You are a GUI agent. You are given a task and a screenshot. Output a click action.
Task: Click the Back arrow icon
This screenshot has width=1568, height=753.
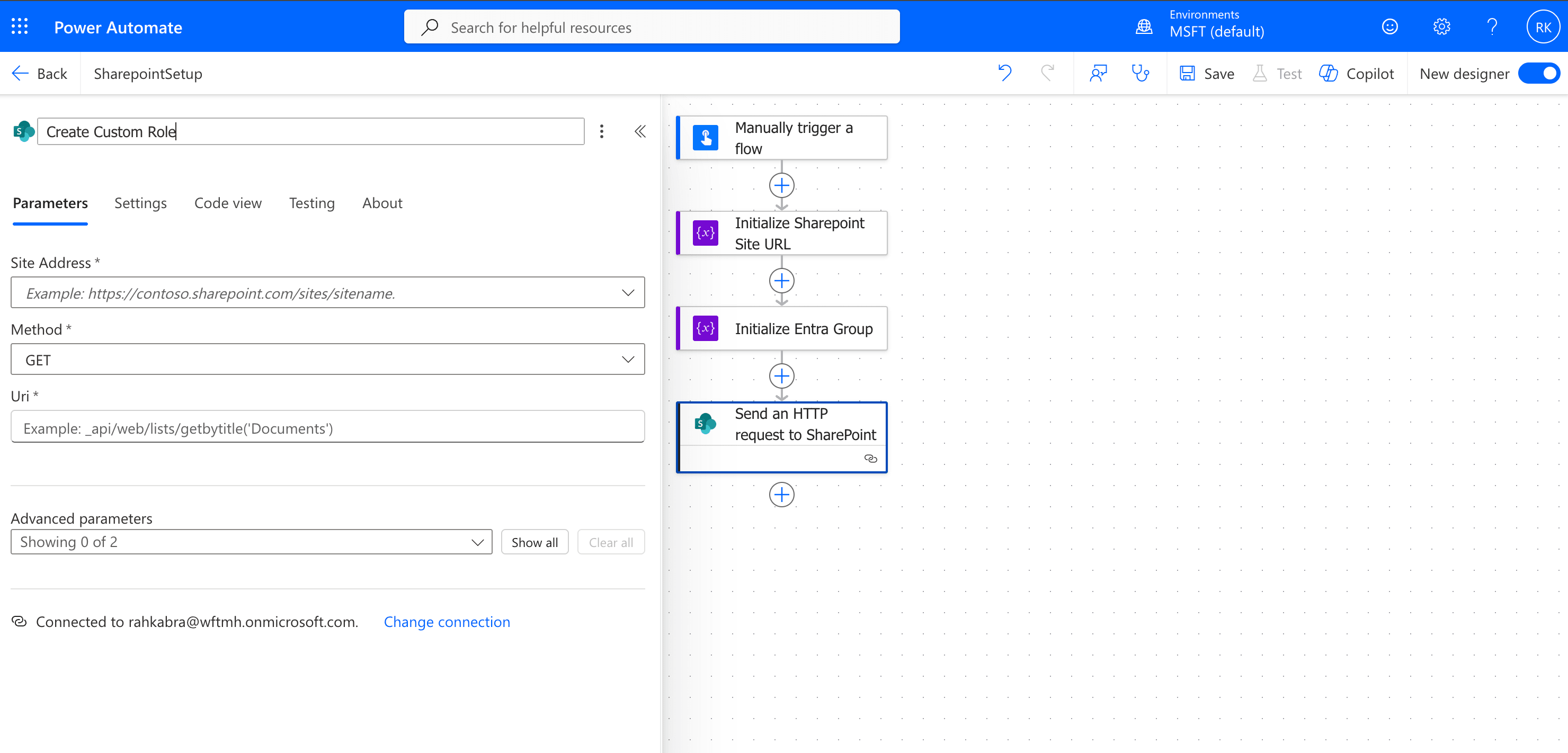tap(20, 74)
